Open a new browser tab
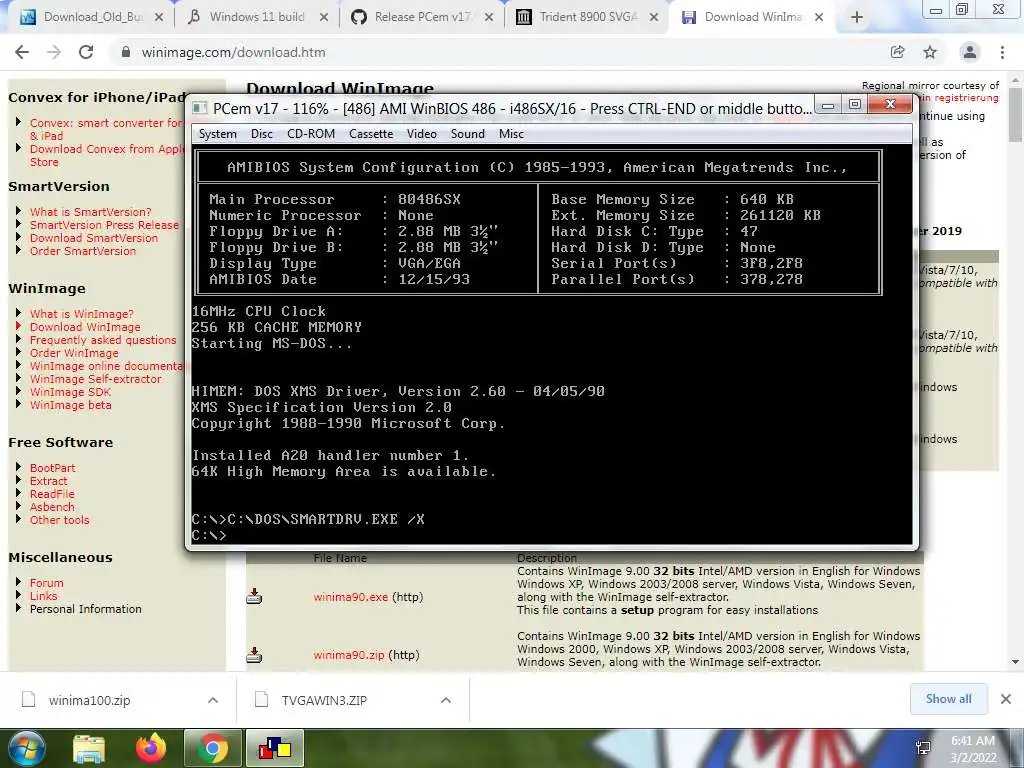This screenshot has height=768, width=1024. click(x=857, y=18)
